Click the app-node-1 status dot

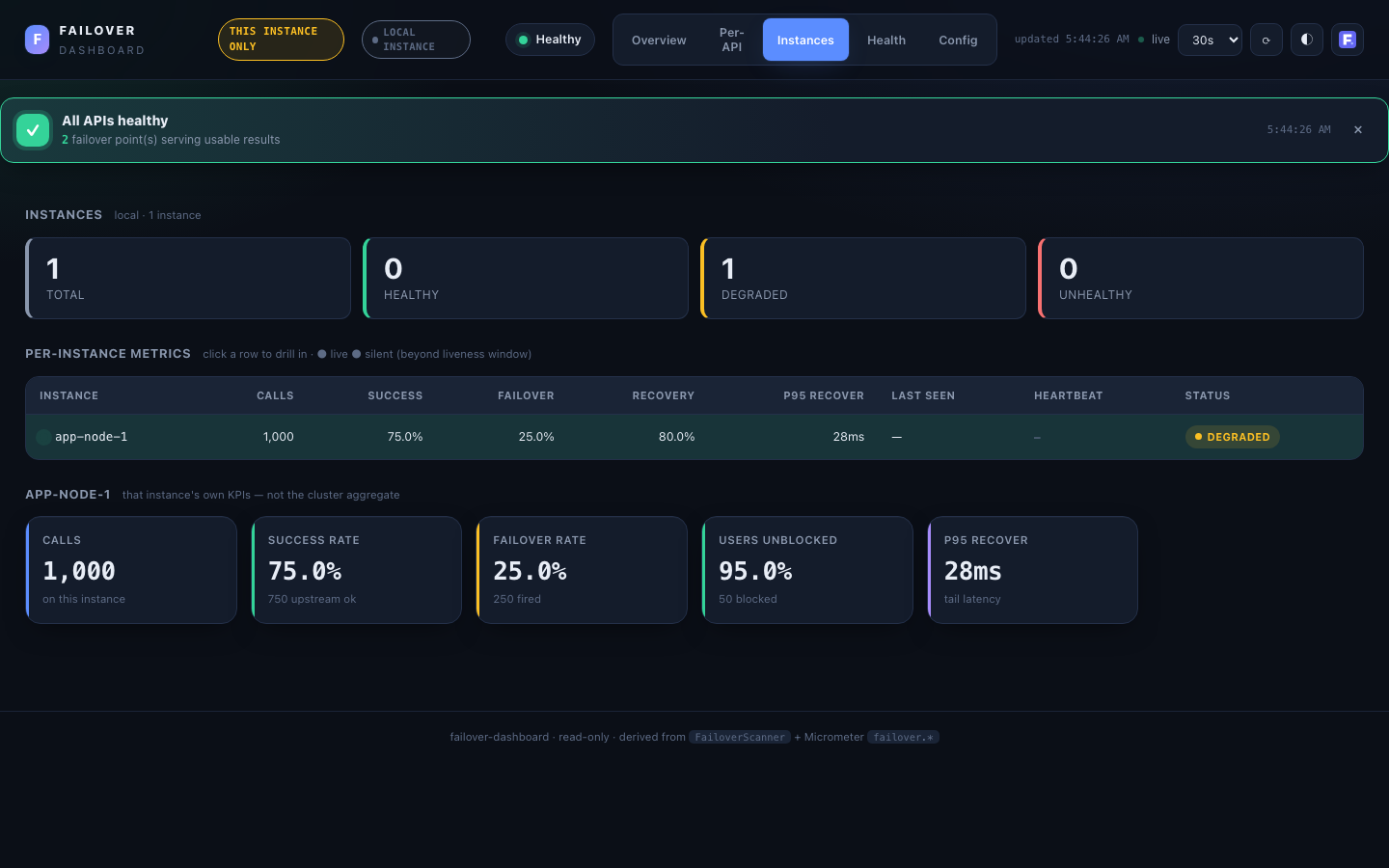(x=43, y=437)
